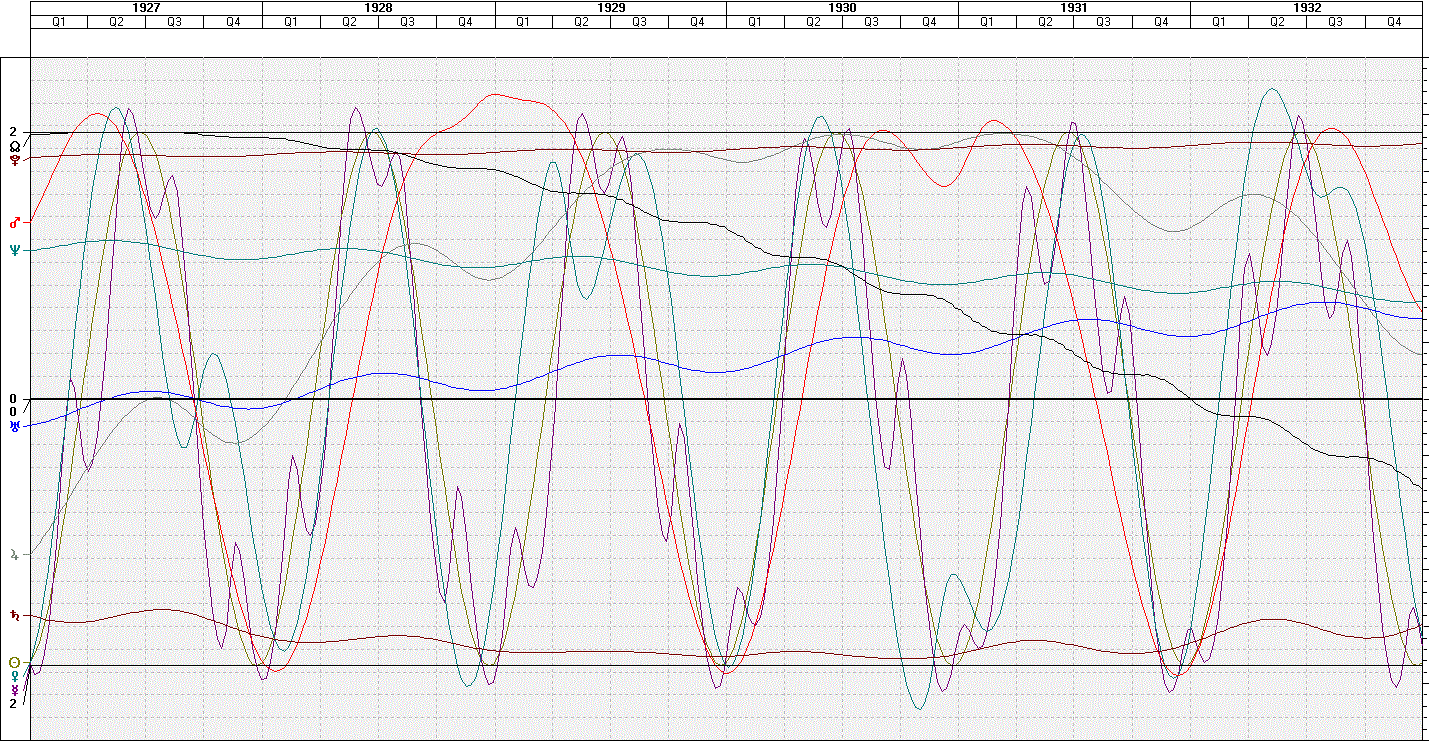This screenshot has height=746, width=1429.
Task: Click the red Mars symbol
Action: 14,222
